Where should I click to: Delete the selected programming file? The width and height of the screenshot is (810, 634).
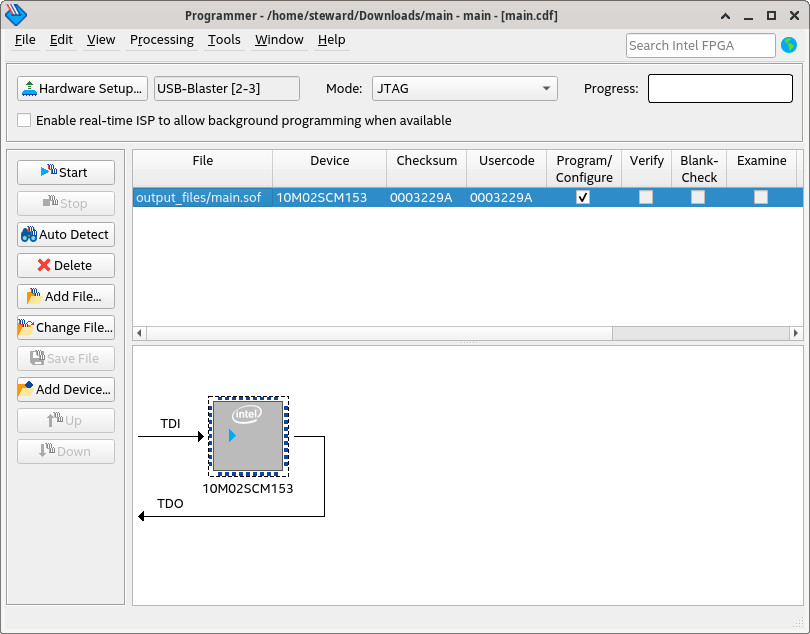click(x=66, y=266)
